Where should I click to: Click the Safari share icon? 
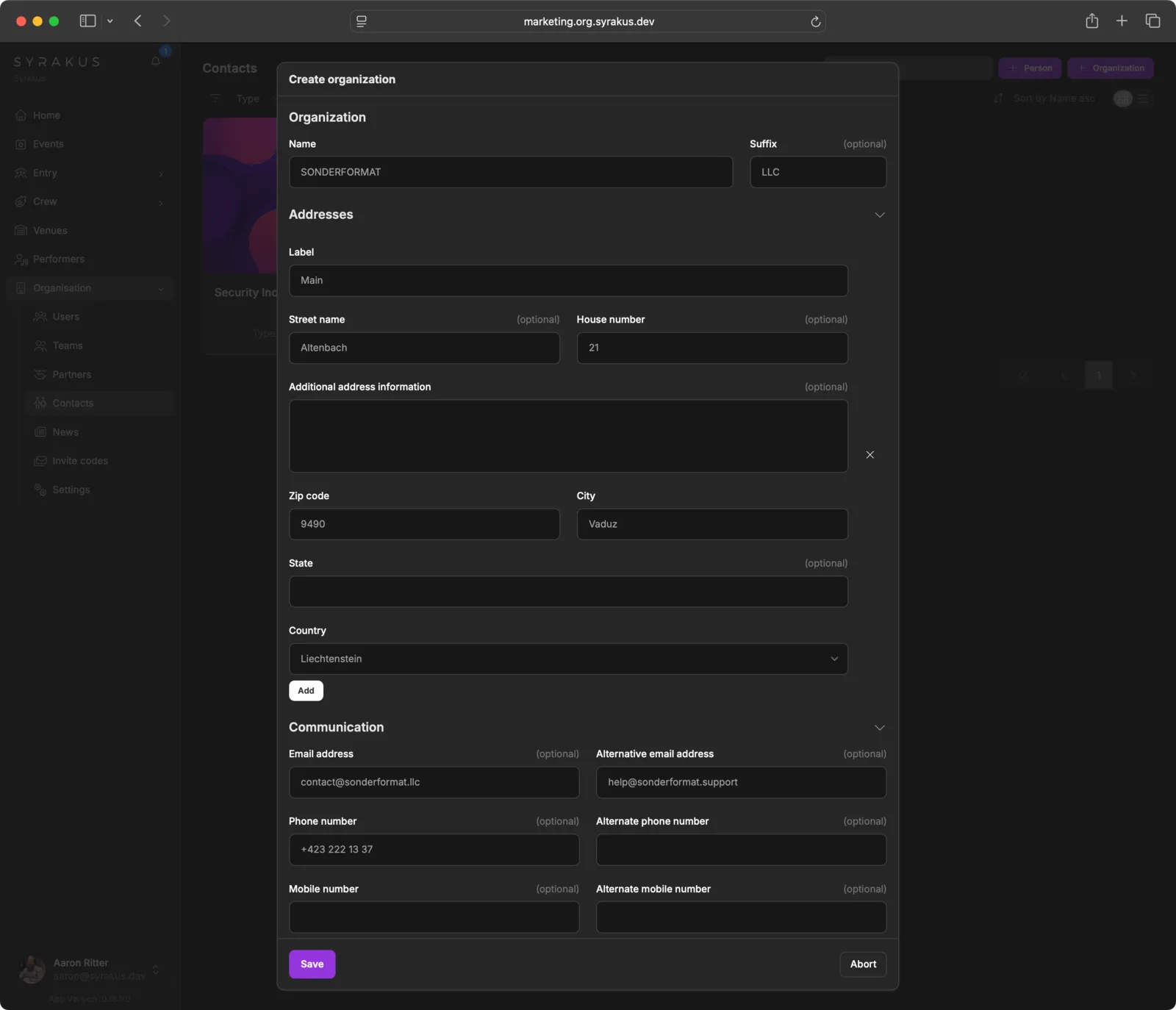tap(1091, 21)
